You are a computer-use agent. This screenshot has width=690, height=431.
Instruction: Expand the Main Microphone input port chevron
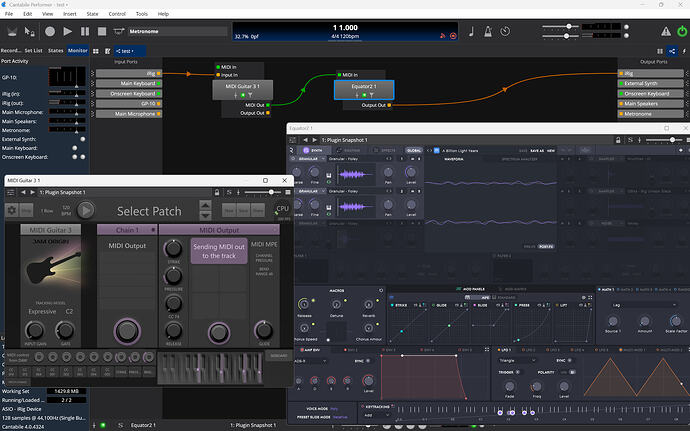[x=92, y=114]
